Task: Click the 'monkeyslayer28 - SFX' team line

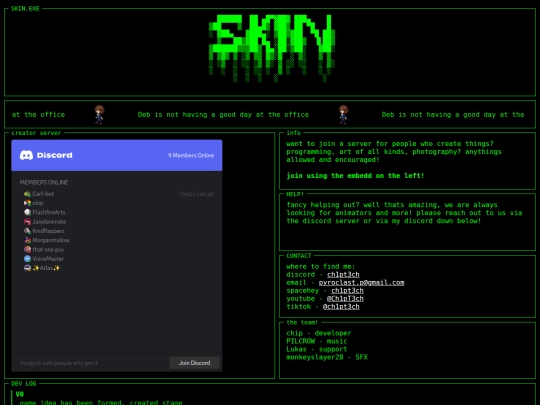Action: pos(327,357)
